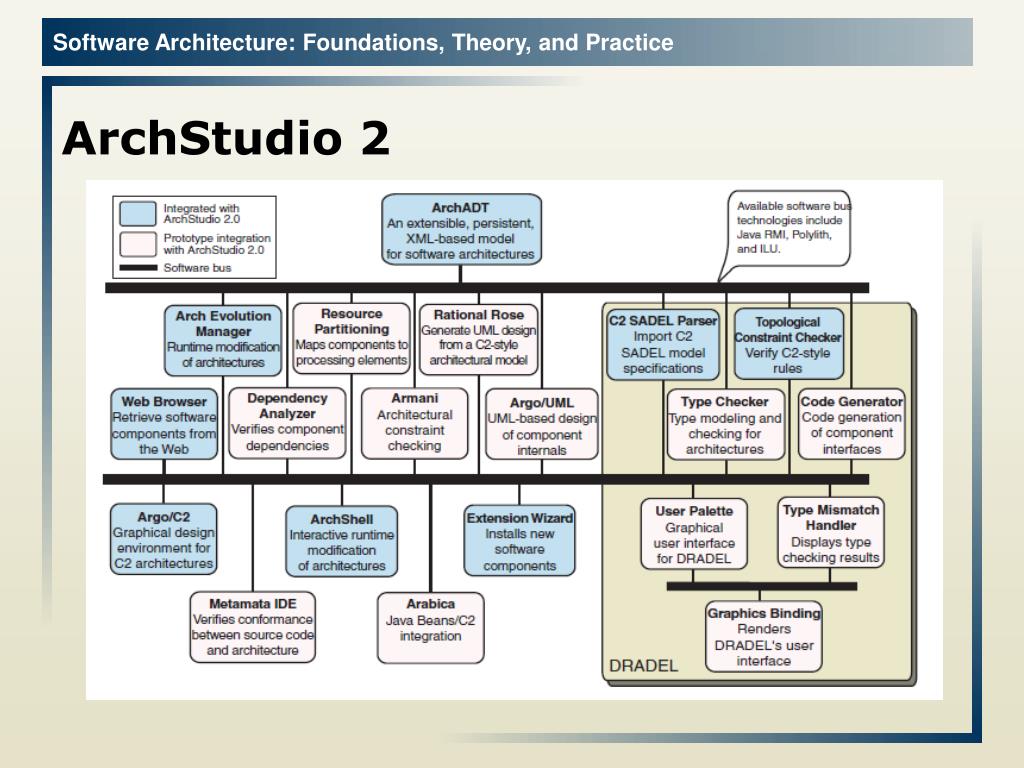This screenshot has width=1024, height=768.
Task: Select the Armani constraint checking box
Action: tap(415, 423)
